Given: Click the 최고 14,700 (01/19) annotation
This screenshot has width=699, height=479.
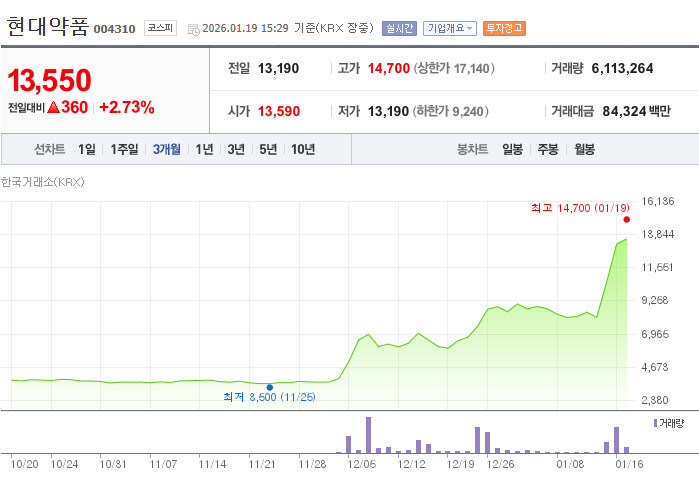Looking at the screenshot, I should [580, 208].
